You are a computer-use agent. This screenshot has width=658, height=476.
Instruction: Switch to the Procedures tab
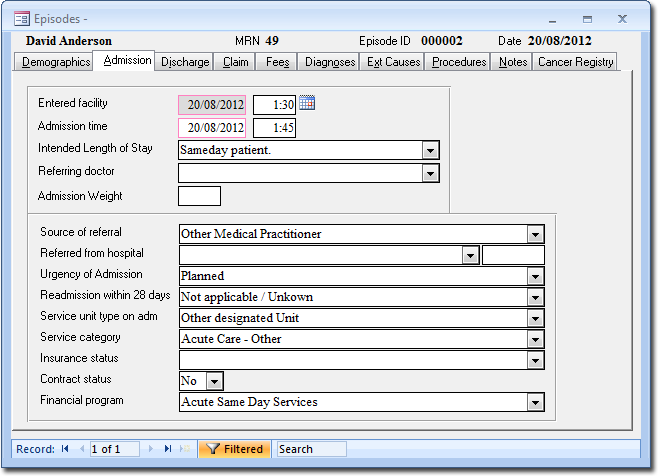tap(460, 62)
